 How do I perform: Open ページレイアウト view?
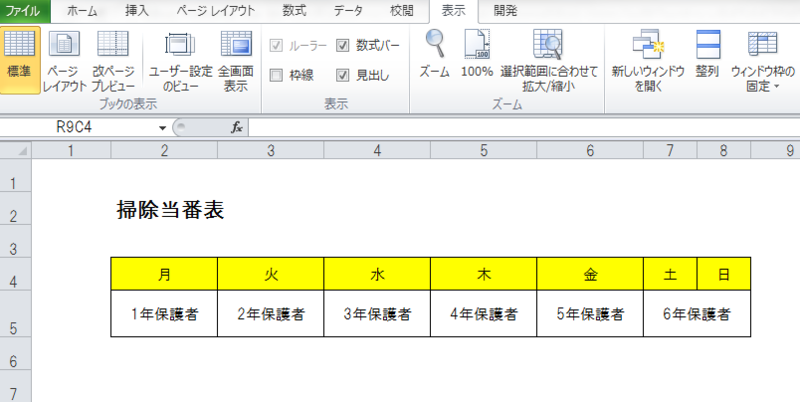pos(64,60)
